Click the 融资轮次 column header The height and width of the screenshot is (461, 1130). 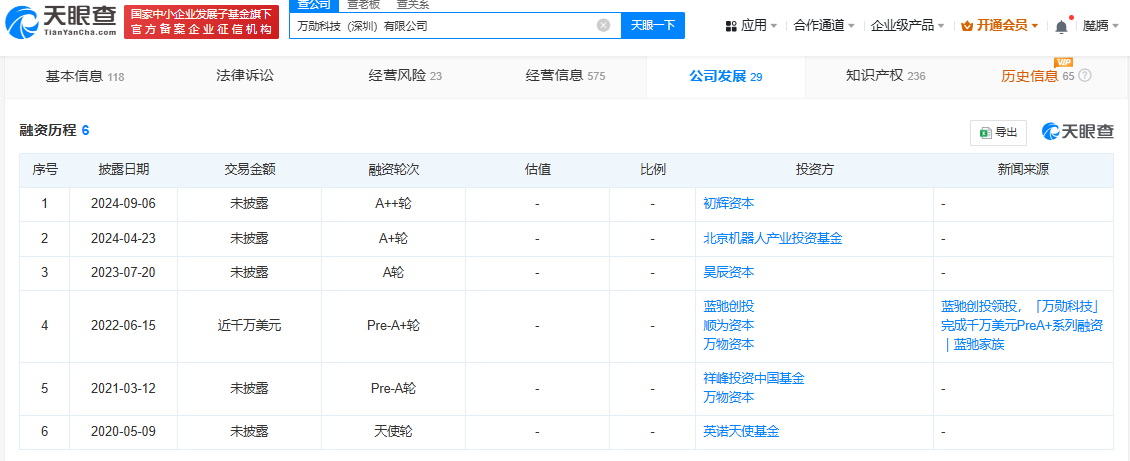point(393,170)
